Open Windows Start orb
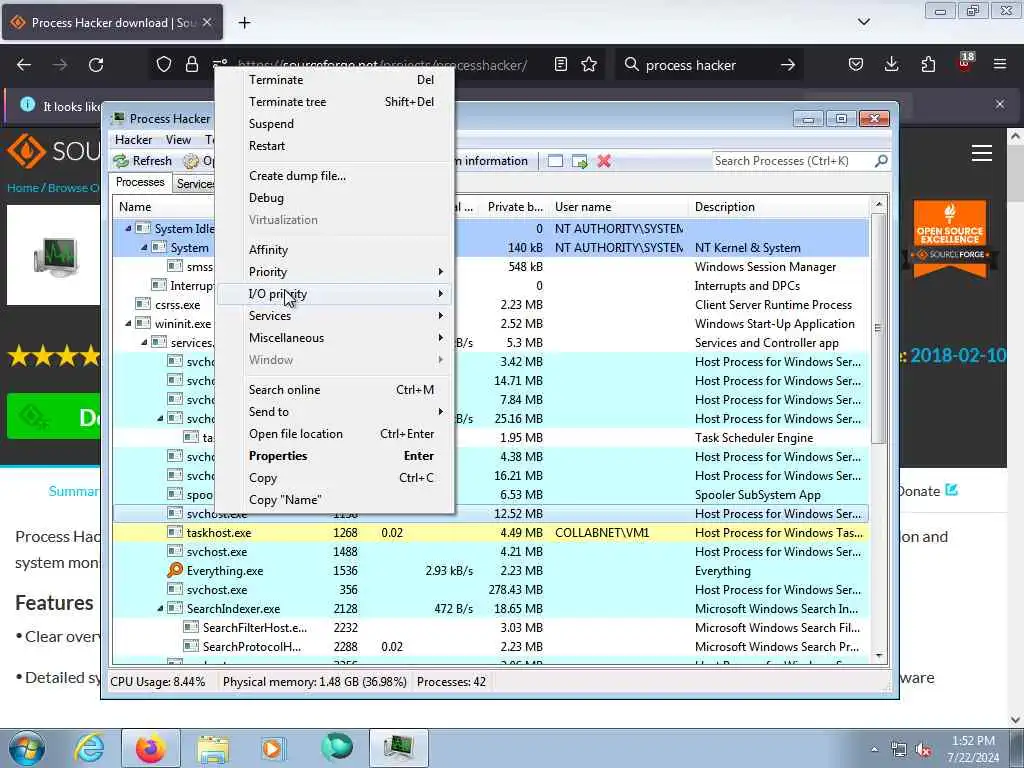Viewport: 1024px width, 768px height. pyautogui.click(x=27, y=748)
